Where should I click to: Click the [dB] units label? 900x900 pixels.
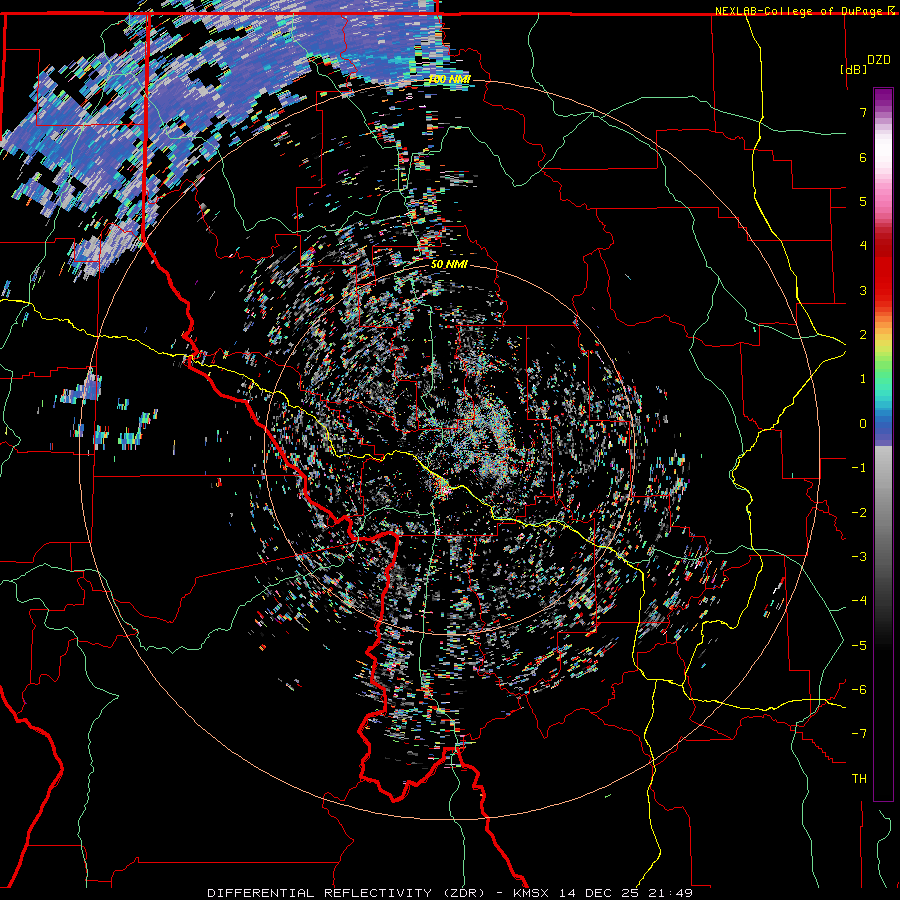click(853, 69)
